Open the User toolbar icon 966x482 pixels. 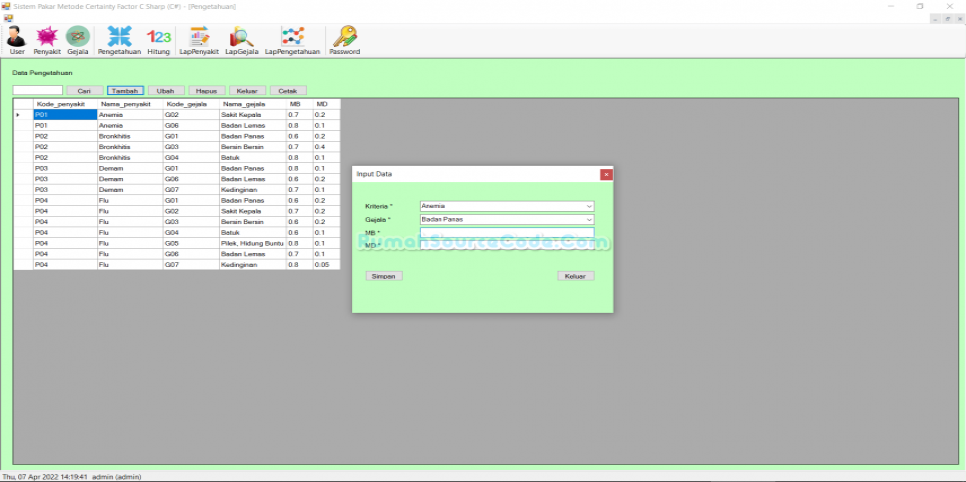16,39
